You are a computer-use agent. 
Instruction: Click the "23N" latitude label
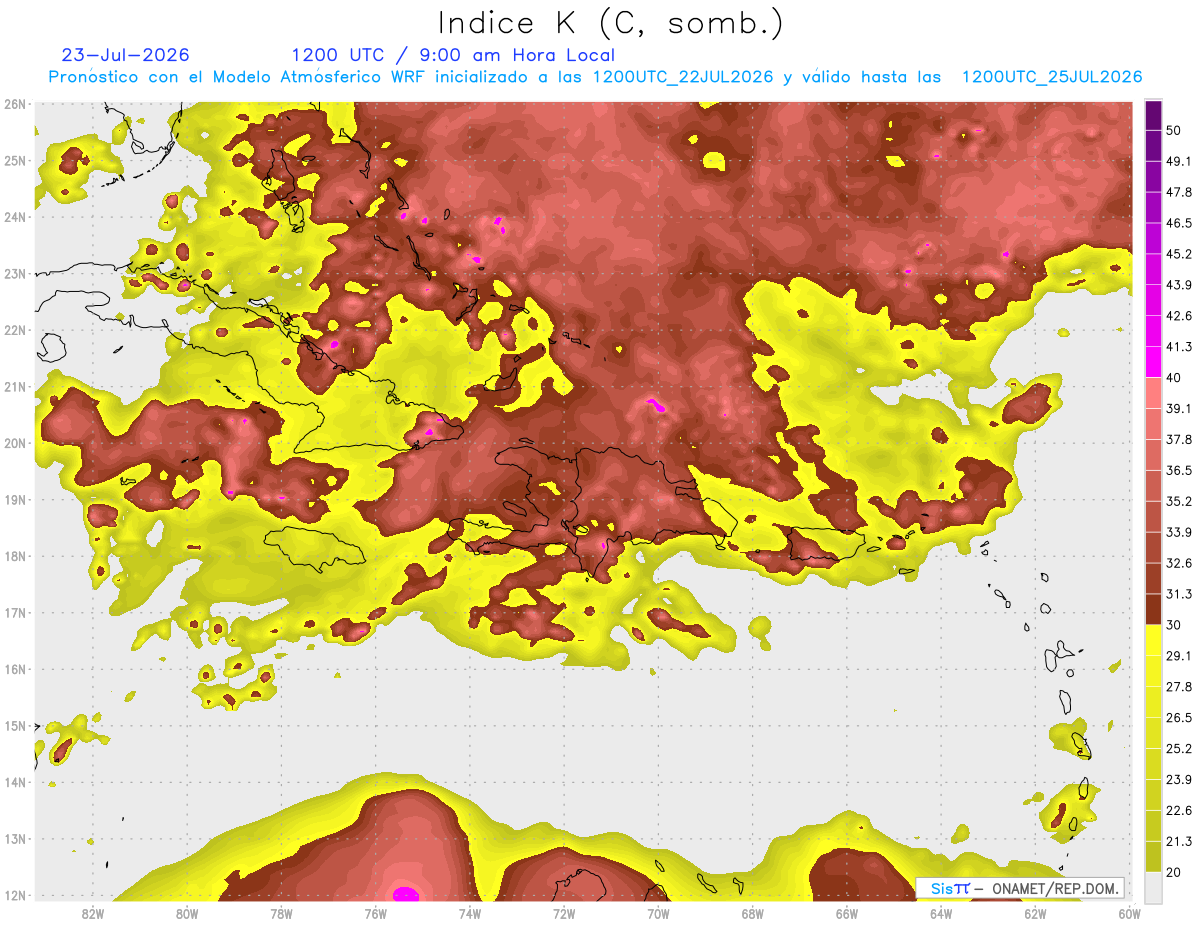coord(14,273)
